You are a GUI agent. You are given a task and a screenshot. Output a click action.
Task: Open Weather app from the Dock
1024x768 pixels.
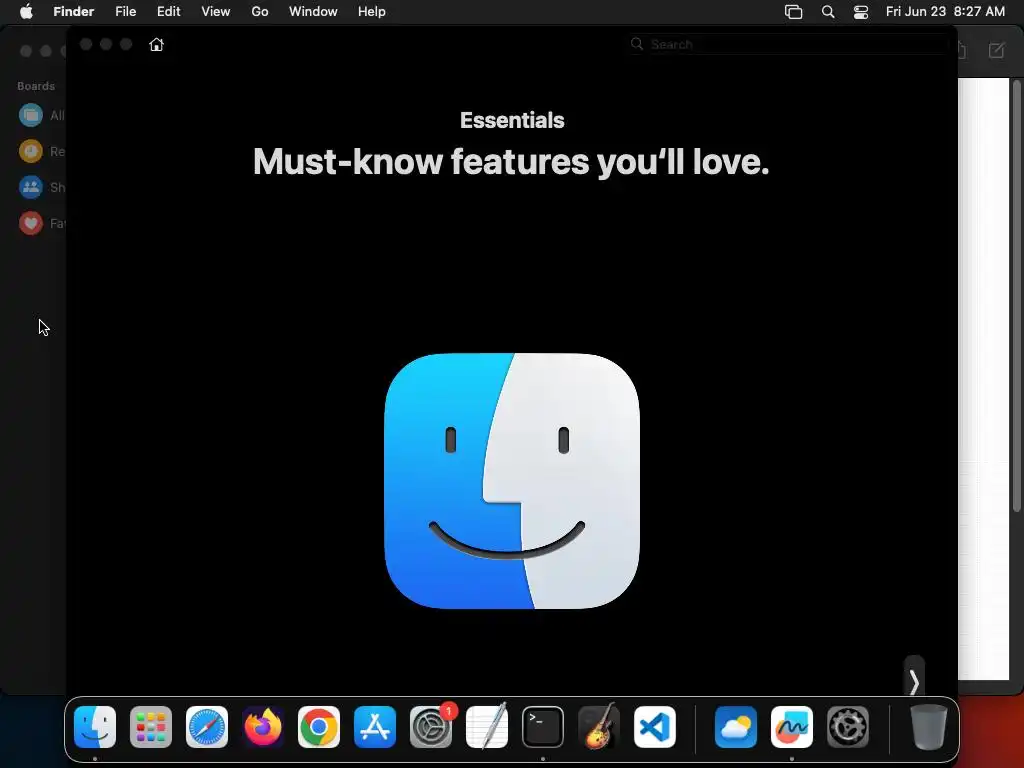736,727
